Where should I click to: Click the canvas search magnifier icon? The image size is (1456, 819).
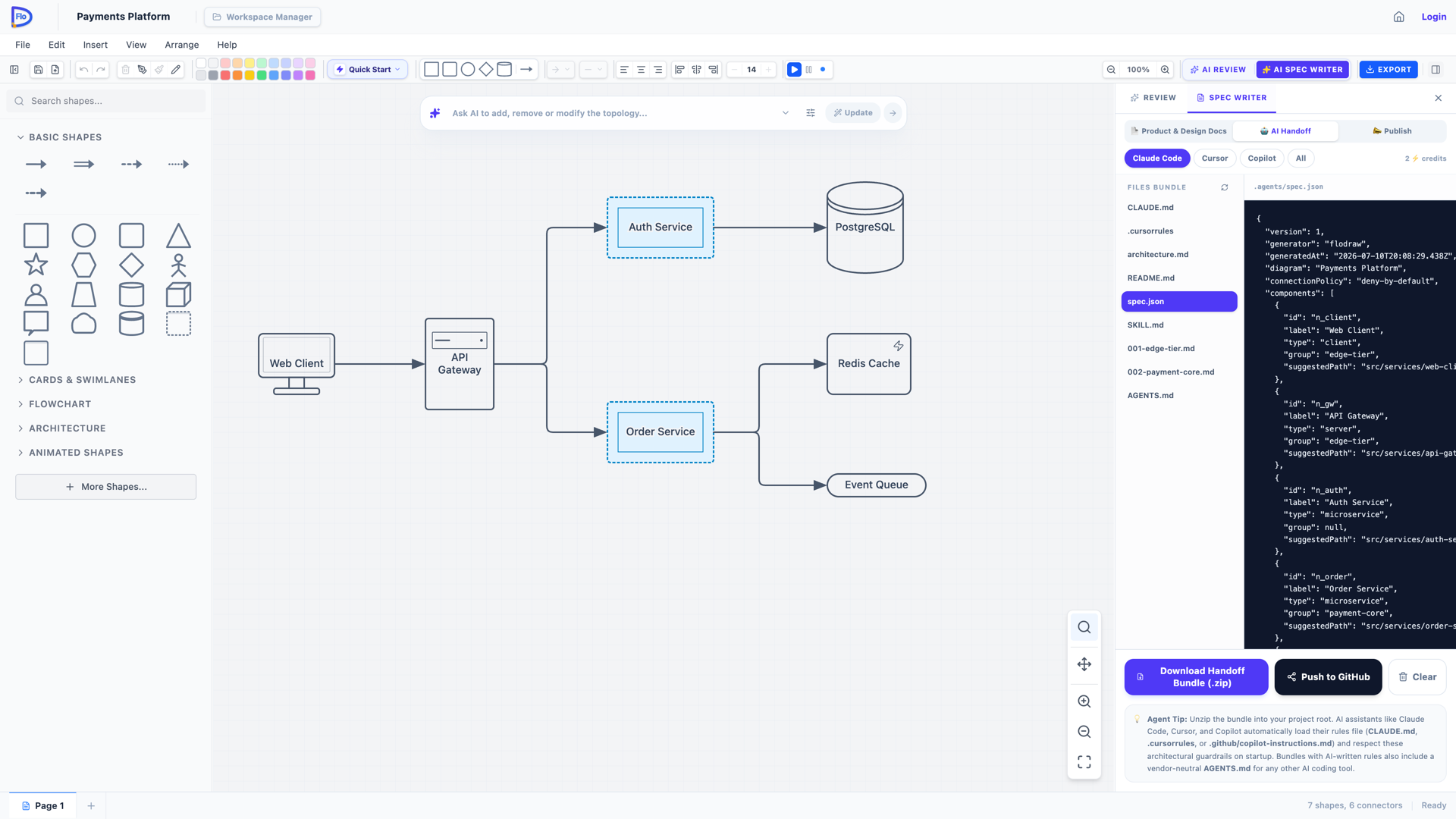point(1084,627)
